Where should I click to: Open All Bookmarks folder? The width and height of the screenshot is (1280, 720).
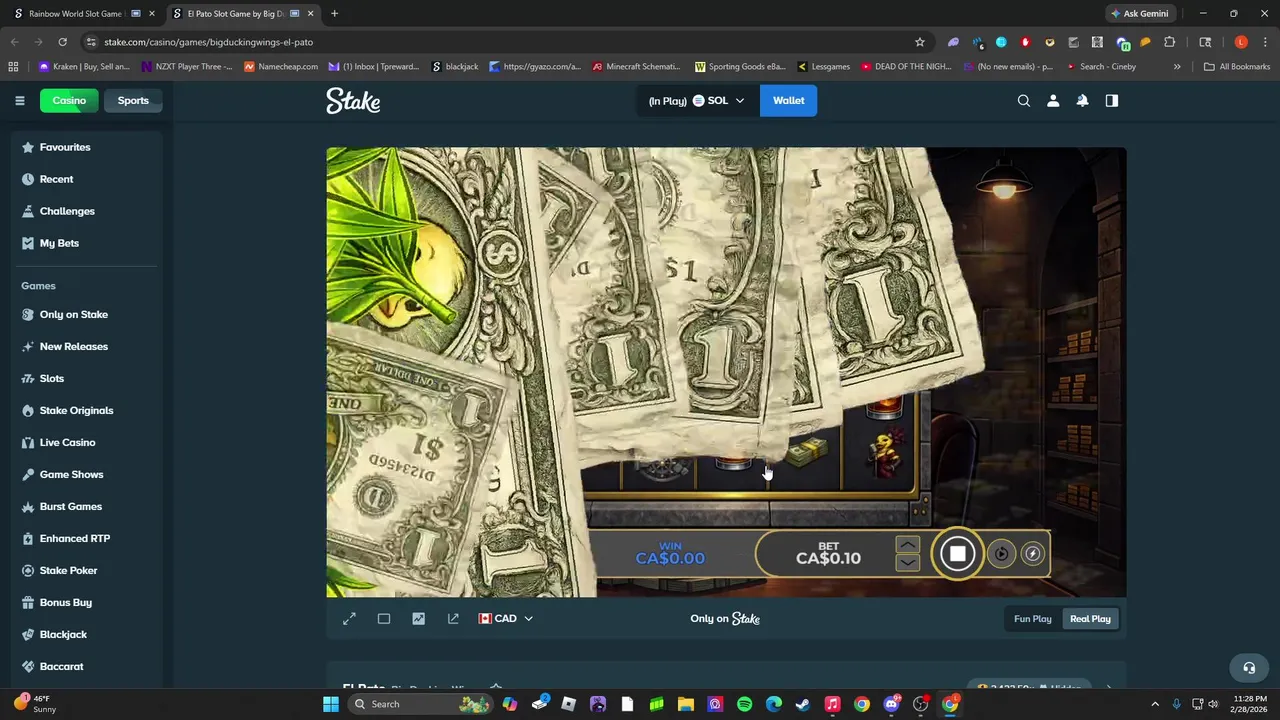[1237, 67]
